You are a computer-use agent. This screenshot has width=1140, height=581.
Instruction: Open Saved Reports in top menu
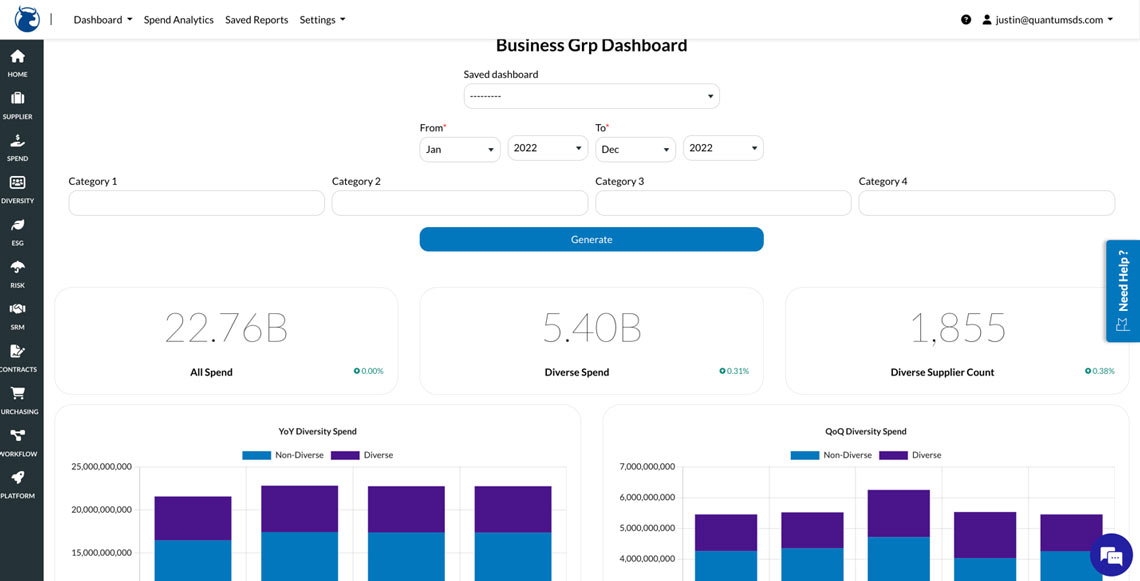(x=256, y=20)
